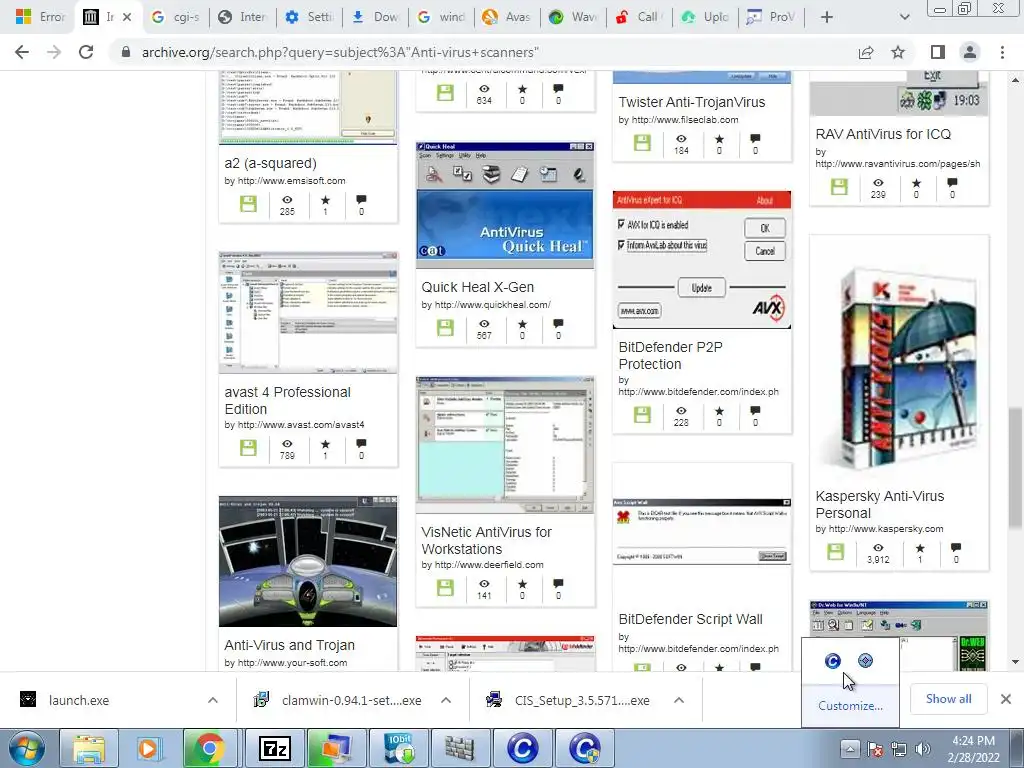Open the Chrome profile avatar
Image resolution: width=1024 pixels, height=768 pixels.
pyautogui.click(x=970, y=52)
